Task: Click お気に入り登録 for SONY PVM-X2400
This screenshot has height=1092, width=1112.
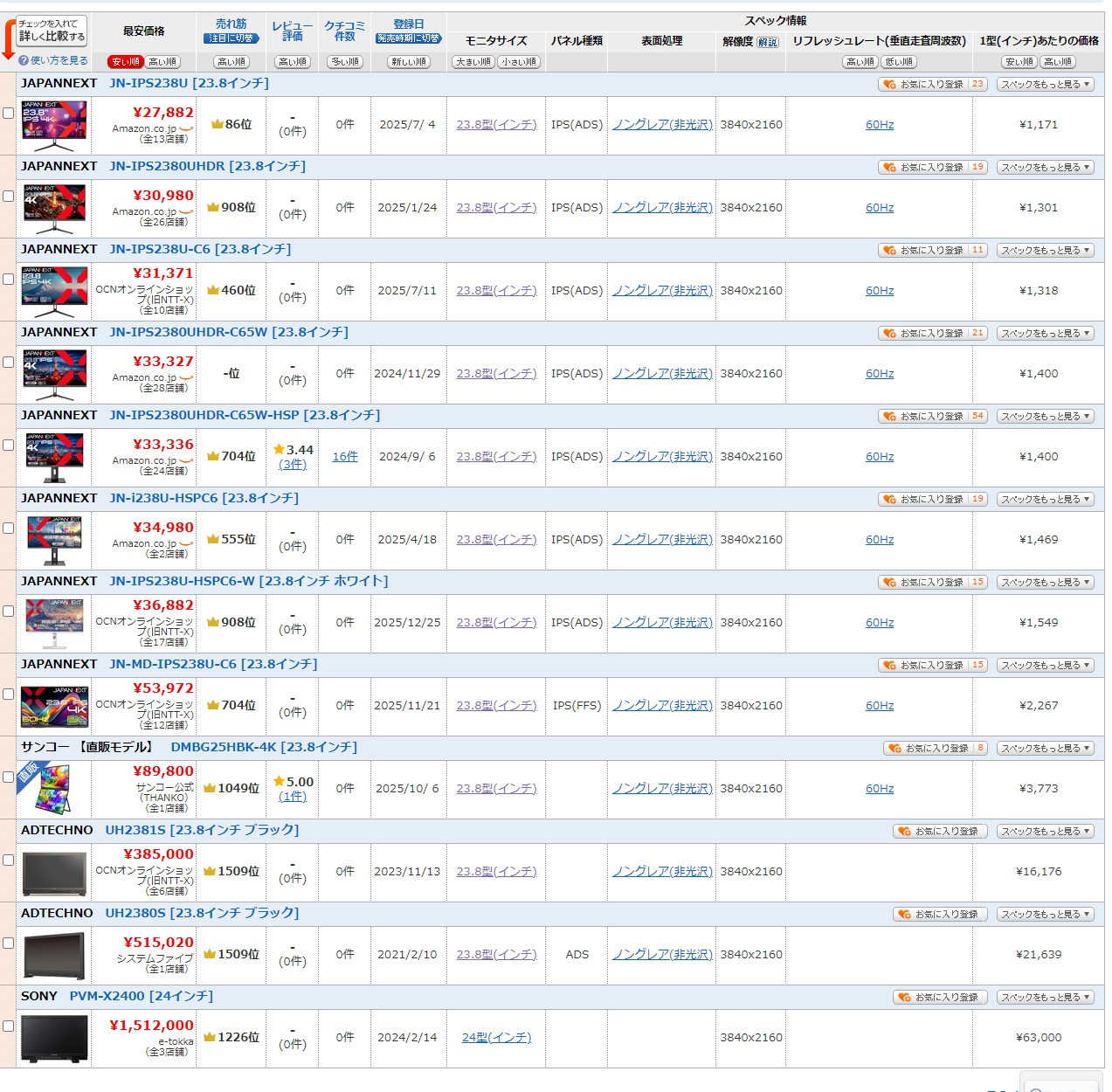Action: [x=940, y=998]
